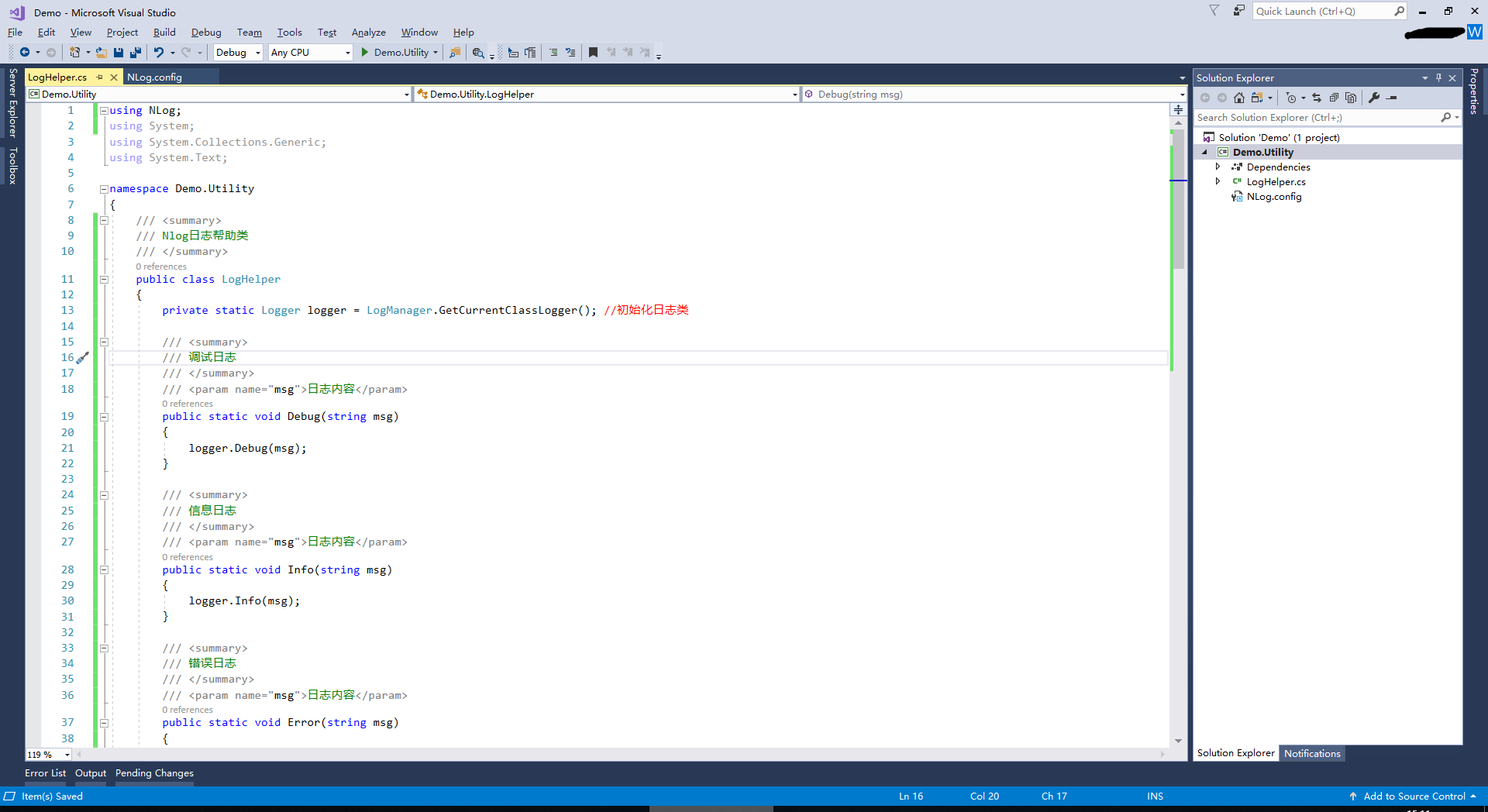The width and height of the screenshot is (1488, 812).
Task: Click the Navigate Backward arrow in toolbar
Action: pos(25,53)
